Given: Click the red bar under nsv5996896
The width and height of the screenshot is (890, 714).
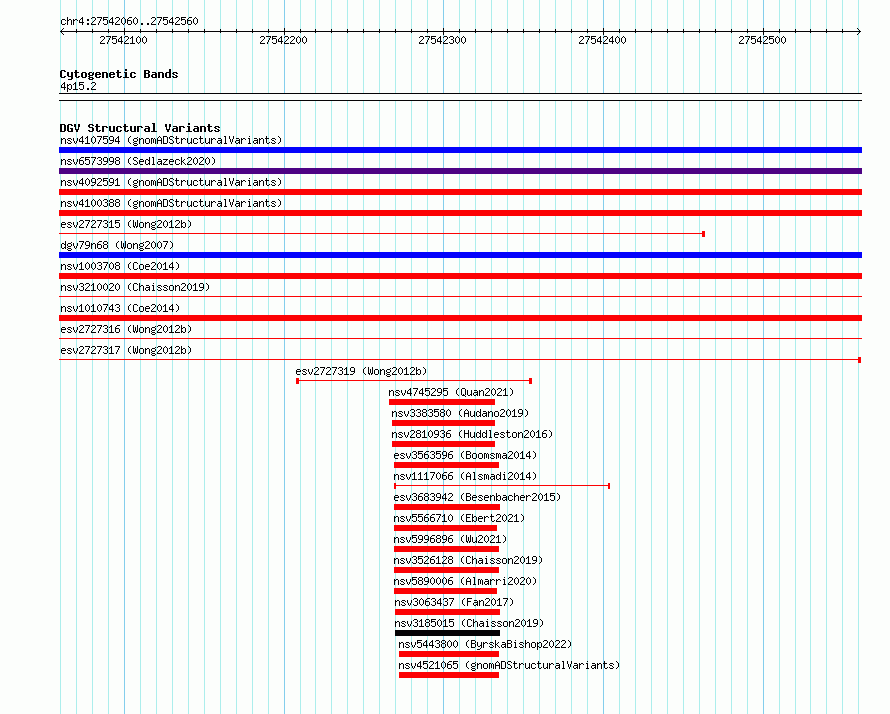Looking at the screenshot, I should click(x=446, y=549).
